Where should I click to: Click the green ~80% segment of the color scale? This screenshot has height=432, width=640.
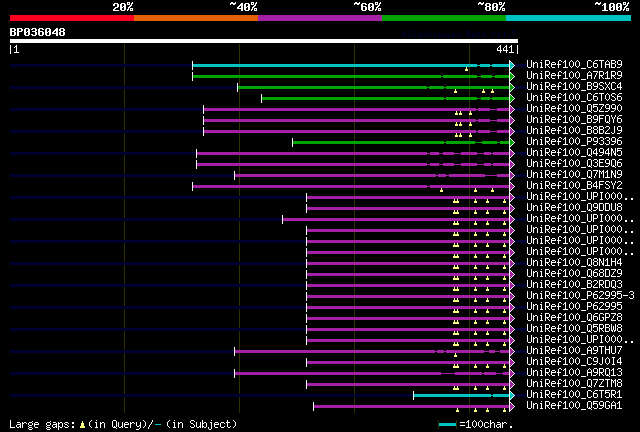444,18
